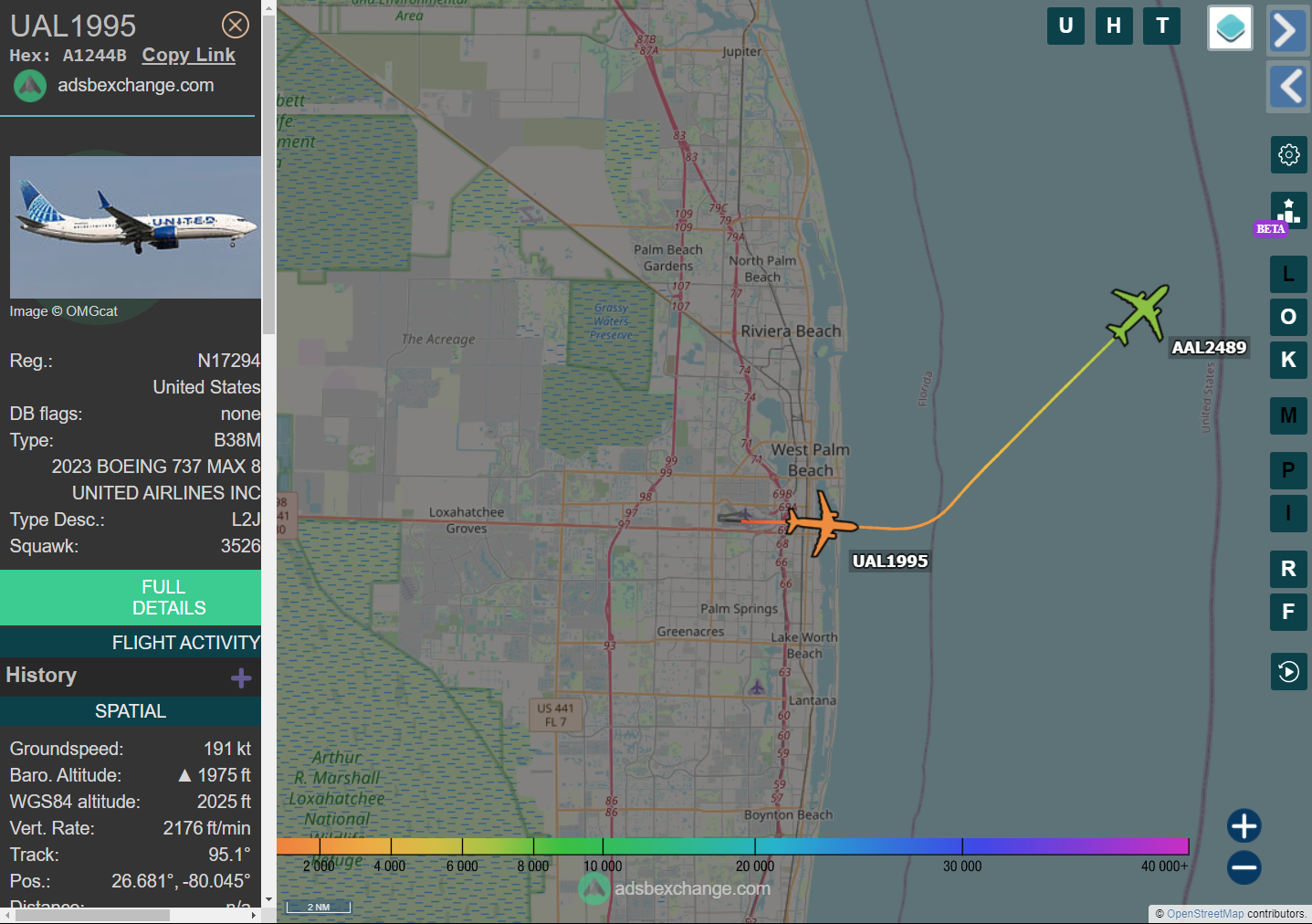Click the Track value 95.1°
1312x924 pixels.
tap(230, 855)
